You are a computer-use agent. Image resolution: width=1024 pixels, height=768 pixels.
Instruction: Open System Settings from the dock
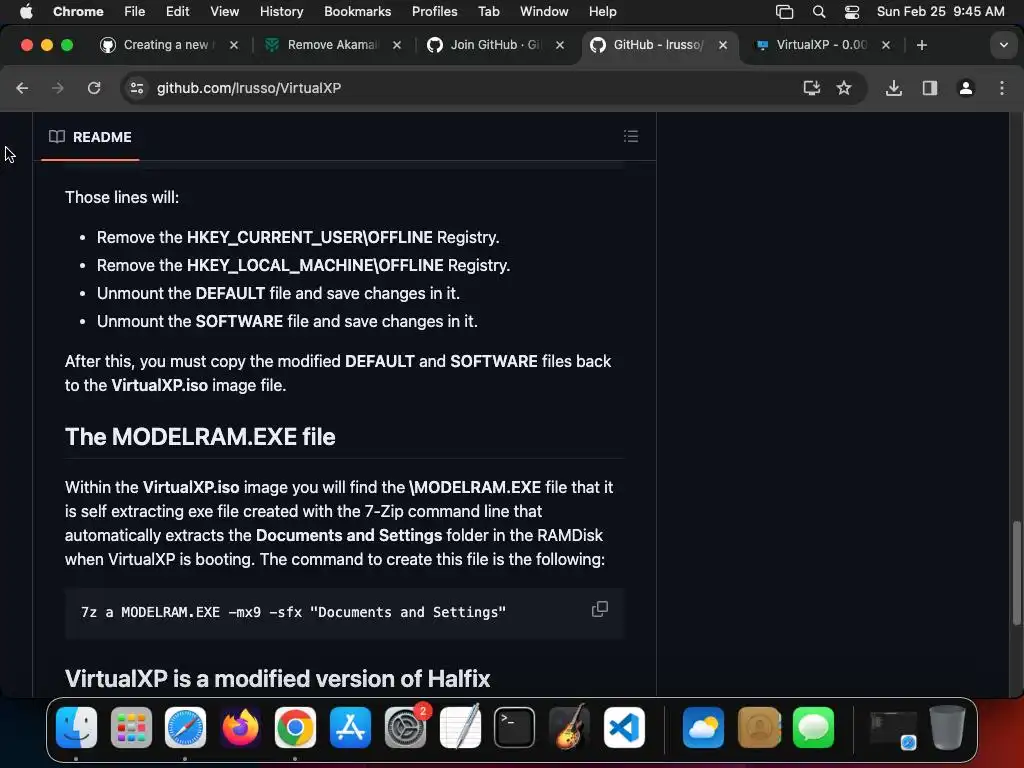pos(406,727)
